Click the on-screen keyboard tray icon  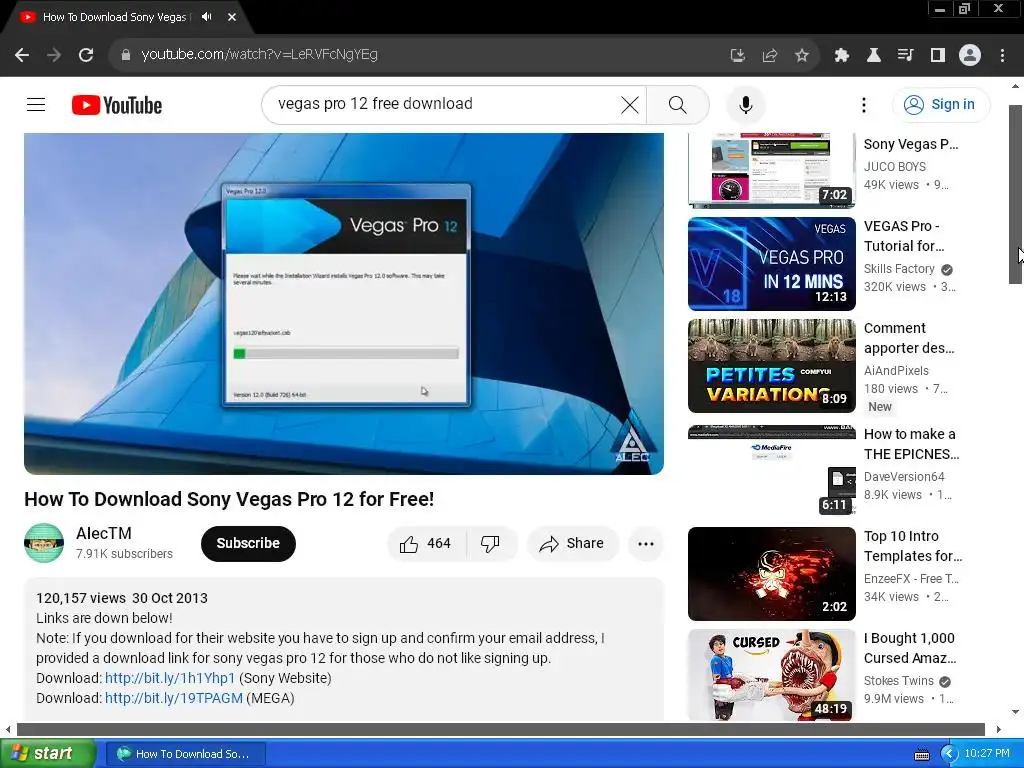click(921, 754)
